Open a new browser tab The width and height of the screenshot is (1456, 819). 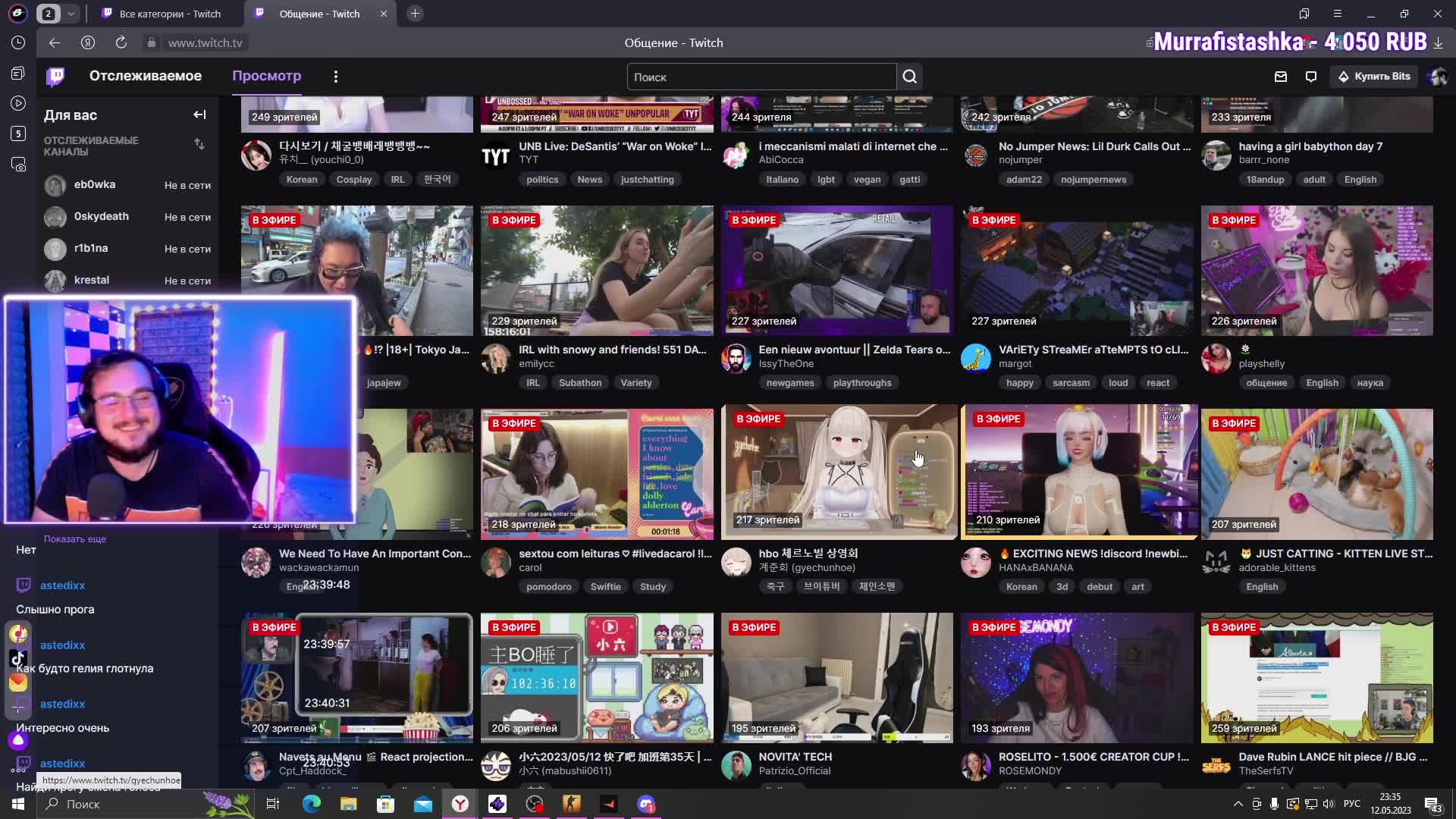tap(415, 14)
